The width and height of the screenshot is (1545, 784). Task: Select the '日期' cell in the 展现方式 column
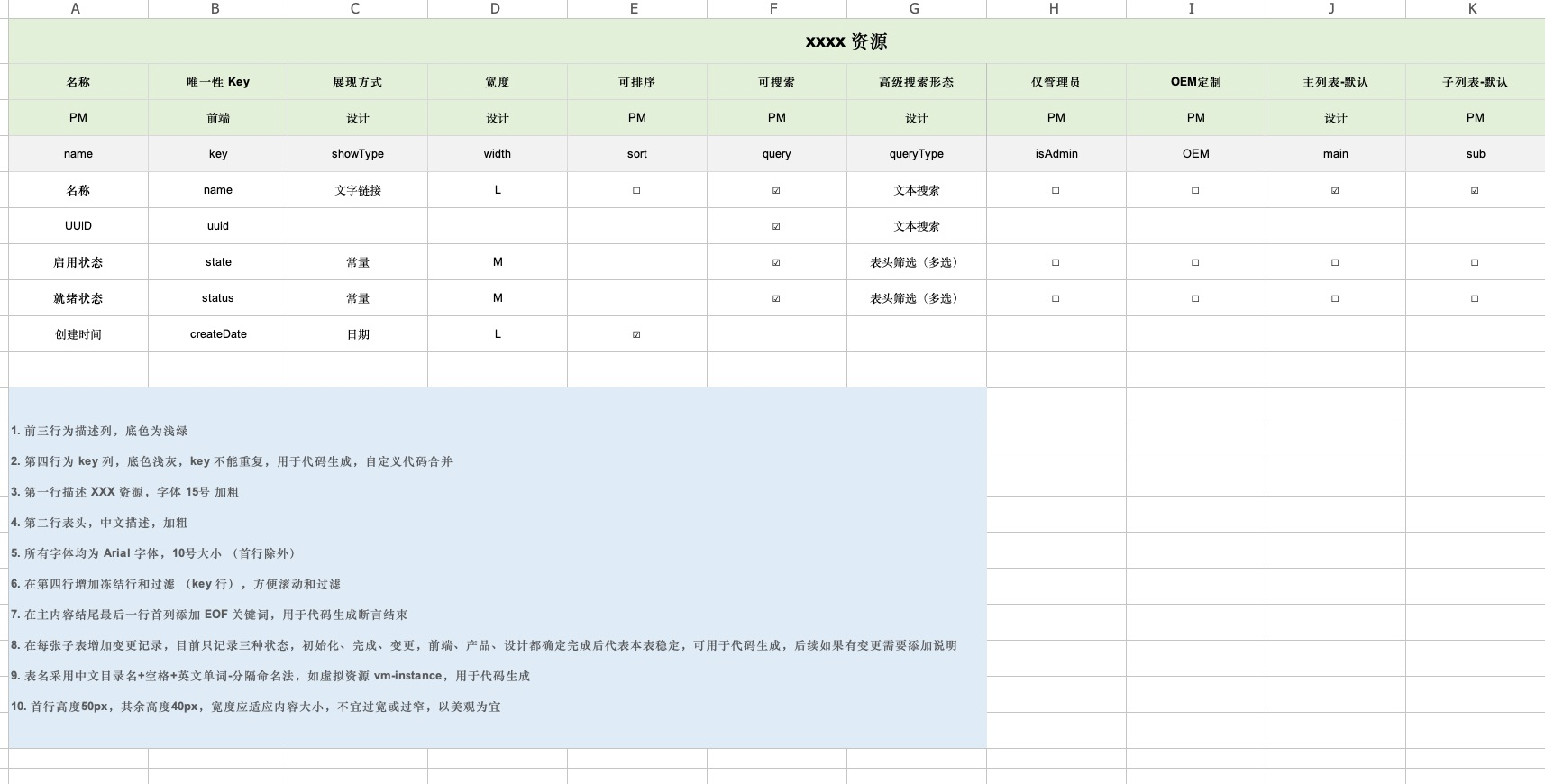pos(358,334)
